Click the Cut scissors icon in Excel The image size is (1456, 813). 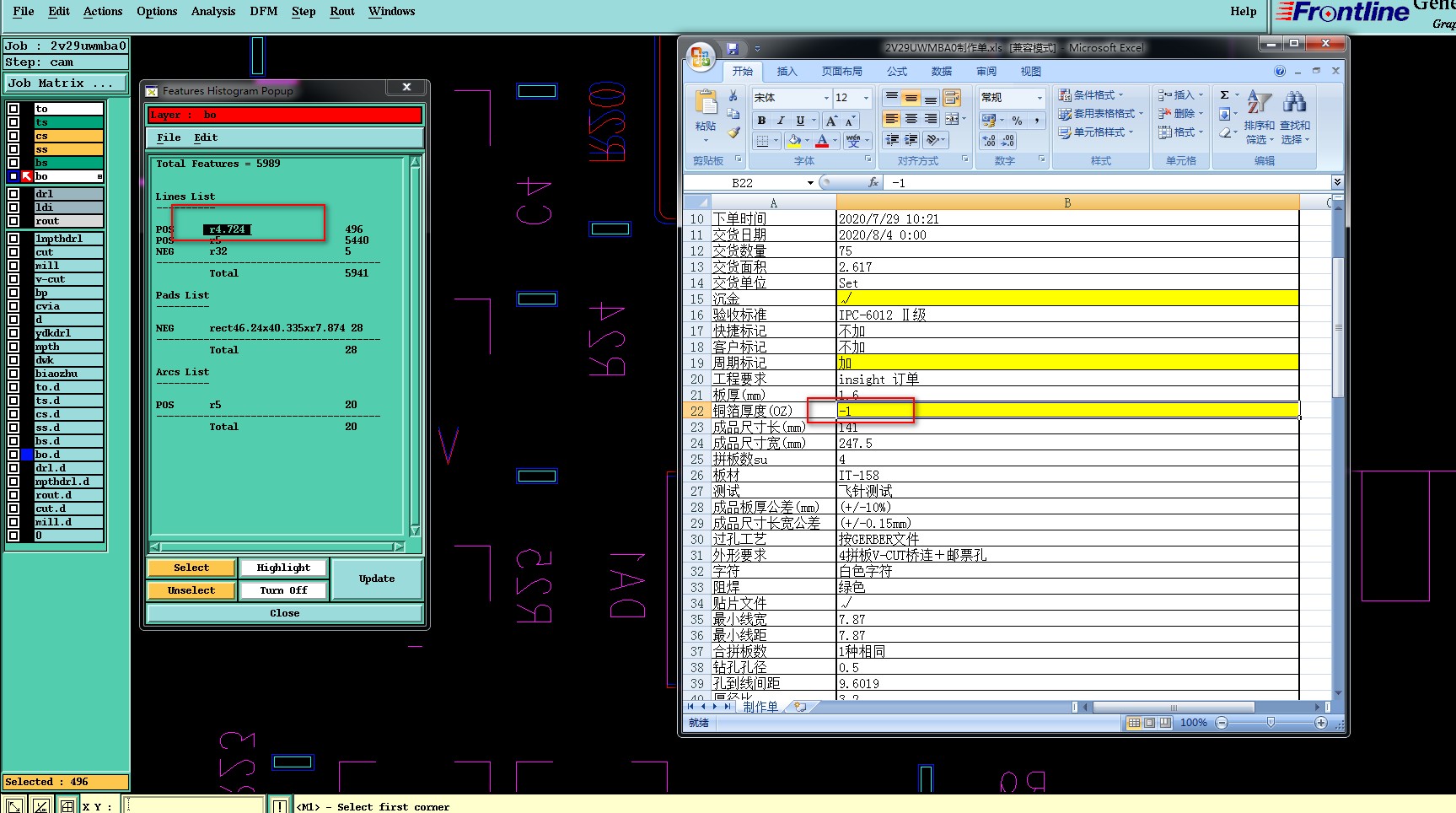pos(733,96)
